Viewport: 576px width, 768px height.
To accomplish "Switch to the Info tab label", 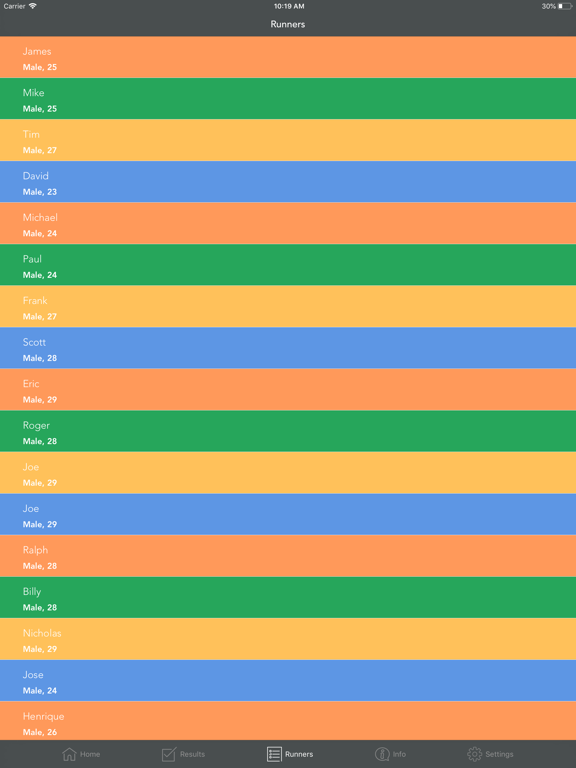I will [x=399, y=754].
